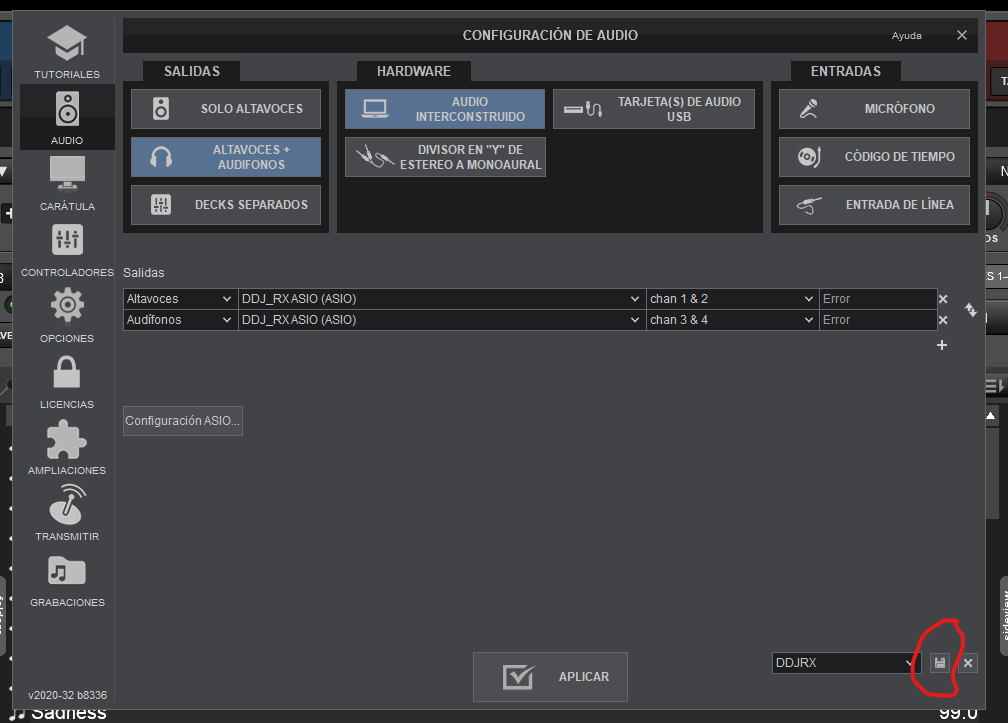This screenshot has height=723, width=1008.
Task: Select Solo Altavoces output option
Action: tap(226, 109)
